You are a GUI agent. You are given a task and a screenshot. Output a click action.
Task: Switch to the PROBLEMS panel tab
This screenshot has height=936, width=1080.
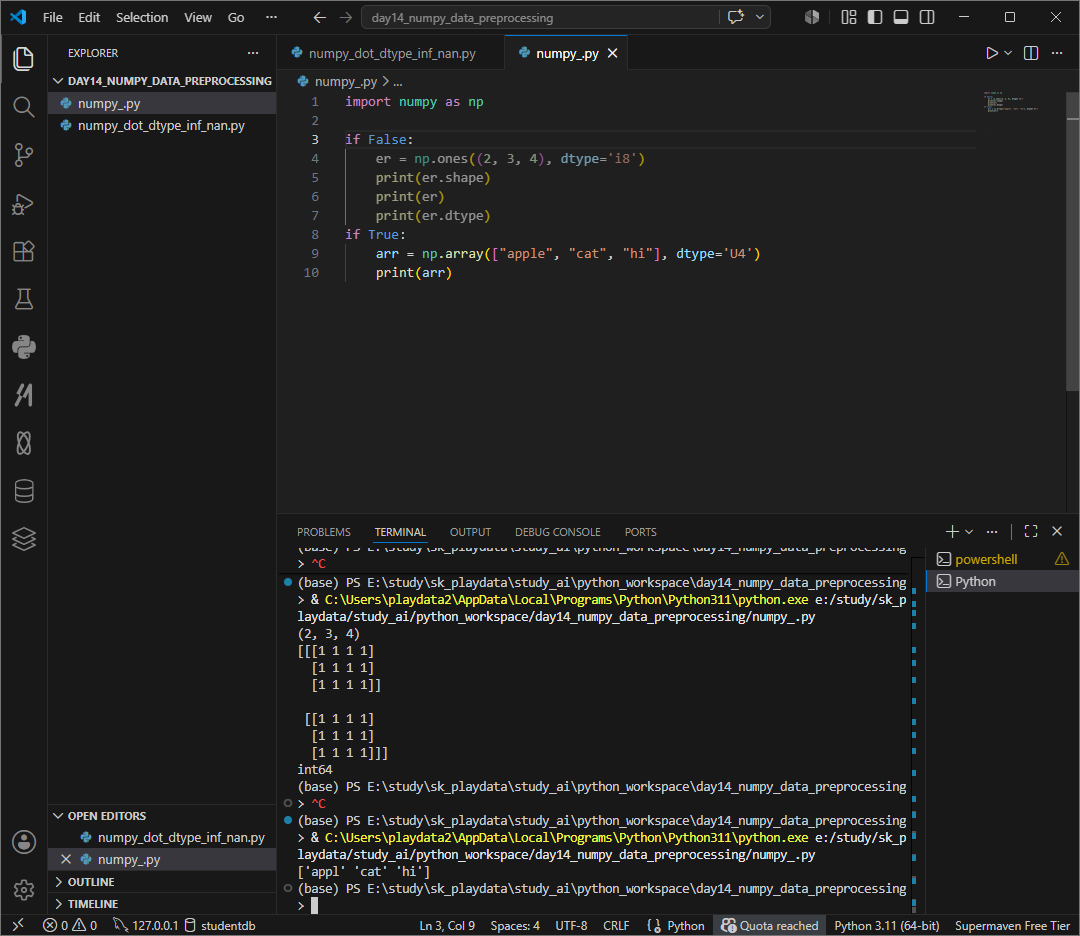coord(324,532)
